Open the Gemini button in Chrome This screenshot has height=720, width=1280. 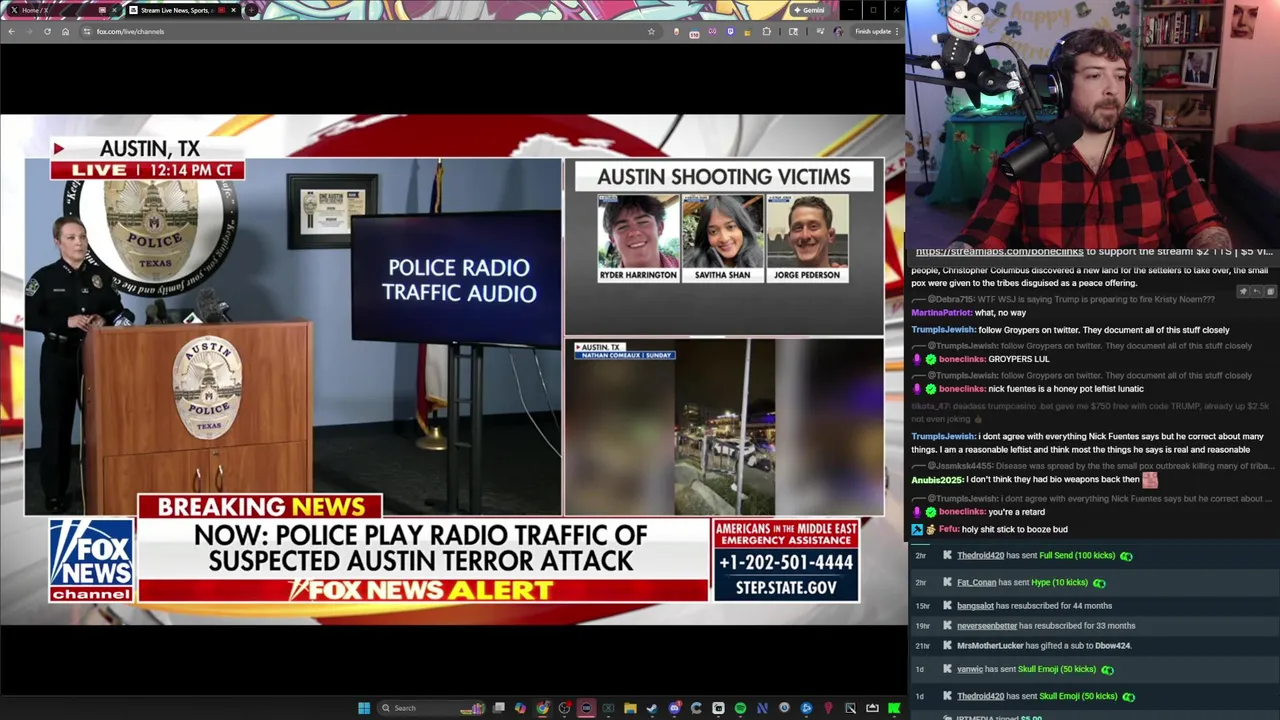809,10
